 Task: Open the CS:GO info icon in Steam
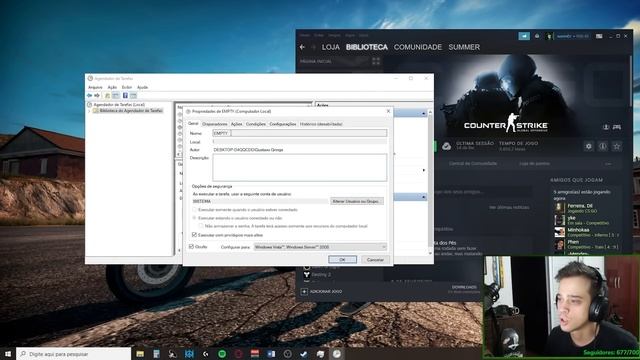[602, 146]
